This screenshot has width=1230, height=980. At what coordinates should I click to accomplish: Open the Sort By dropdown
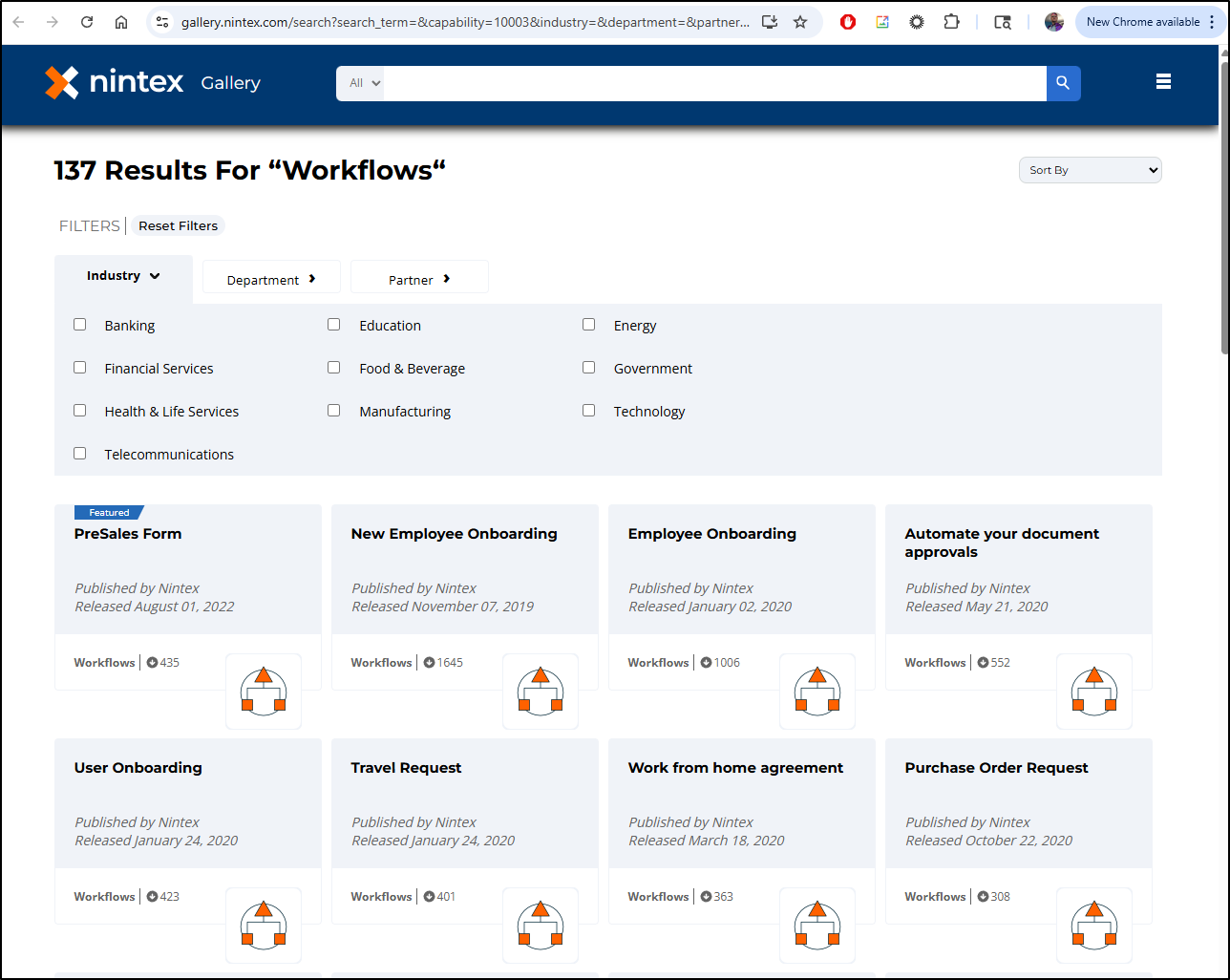tap(1091, 170)
